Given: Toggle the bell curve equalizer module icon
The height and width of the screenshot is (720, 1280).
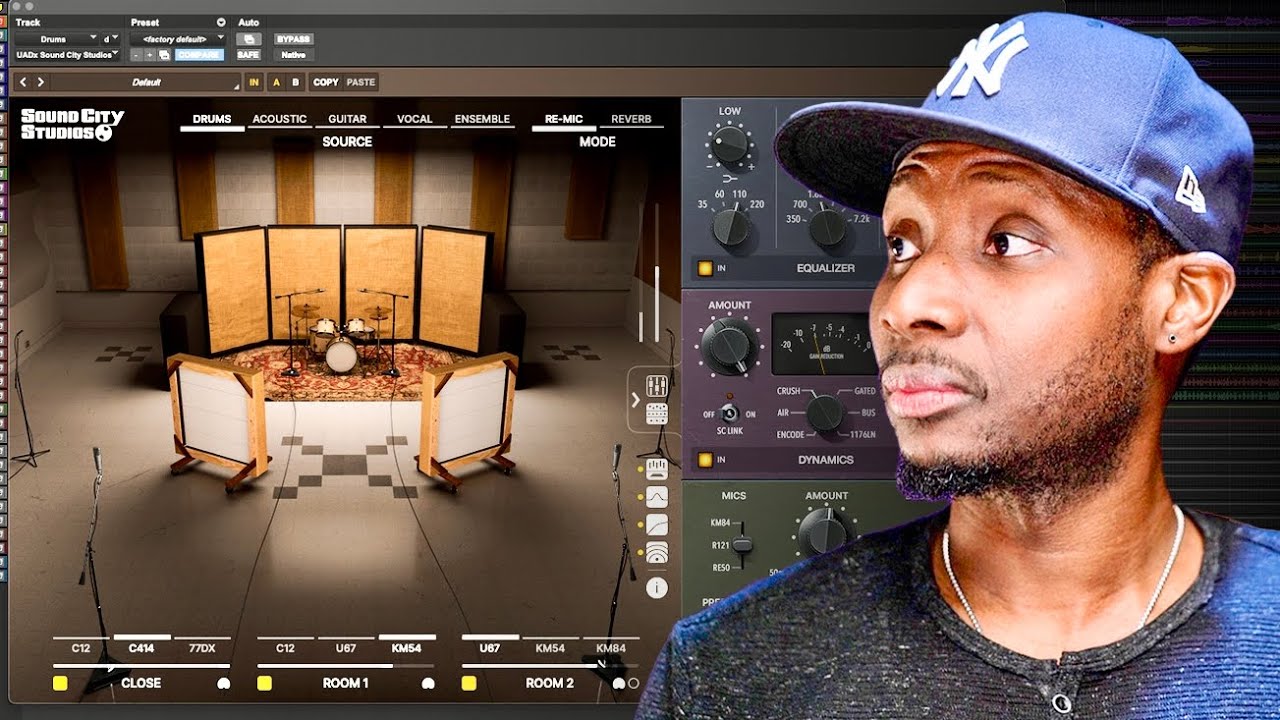Looking at the screenshot, I should [657, 497].
